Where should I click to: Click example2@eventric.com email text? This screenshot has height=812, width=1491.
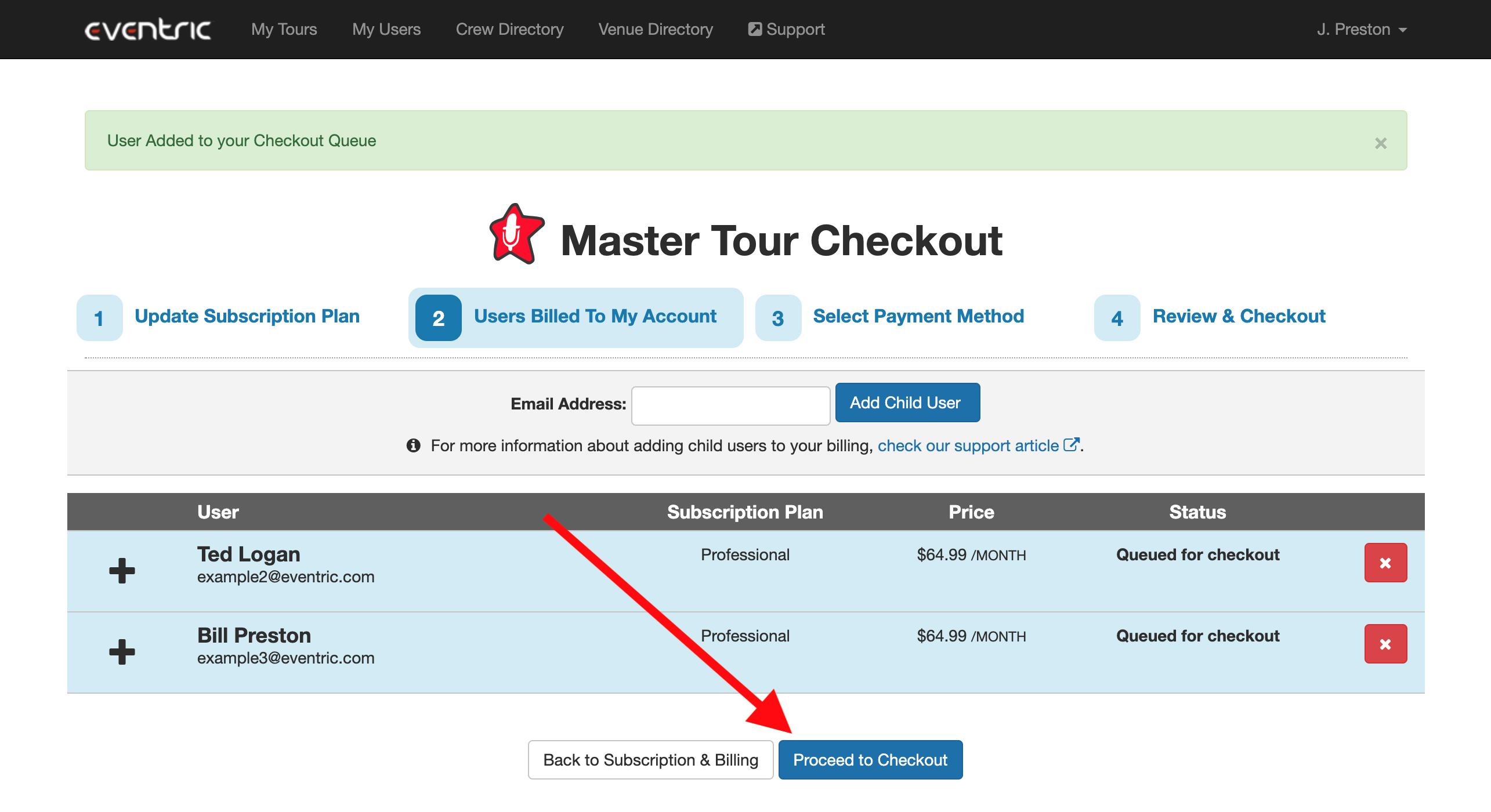[285, 577]
